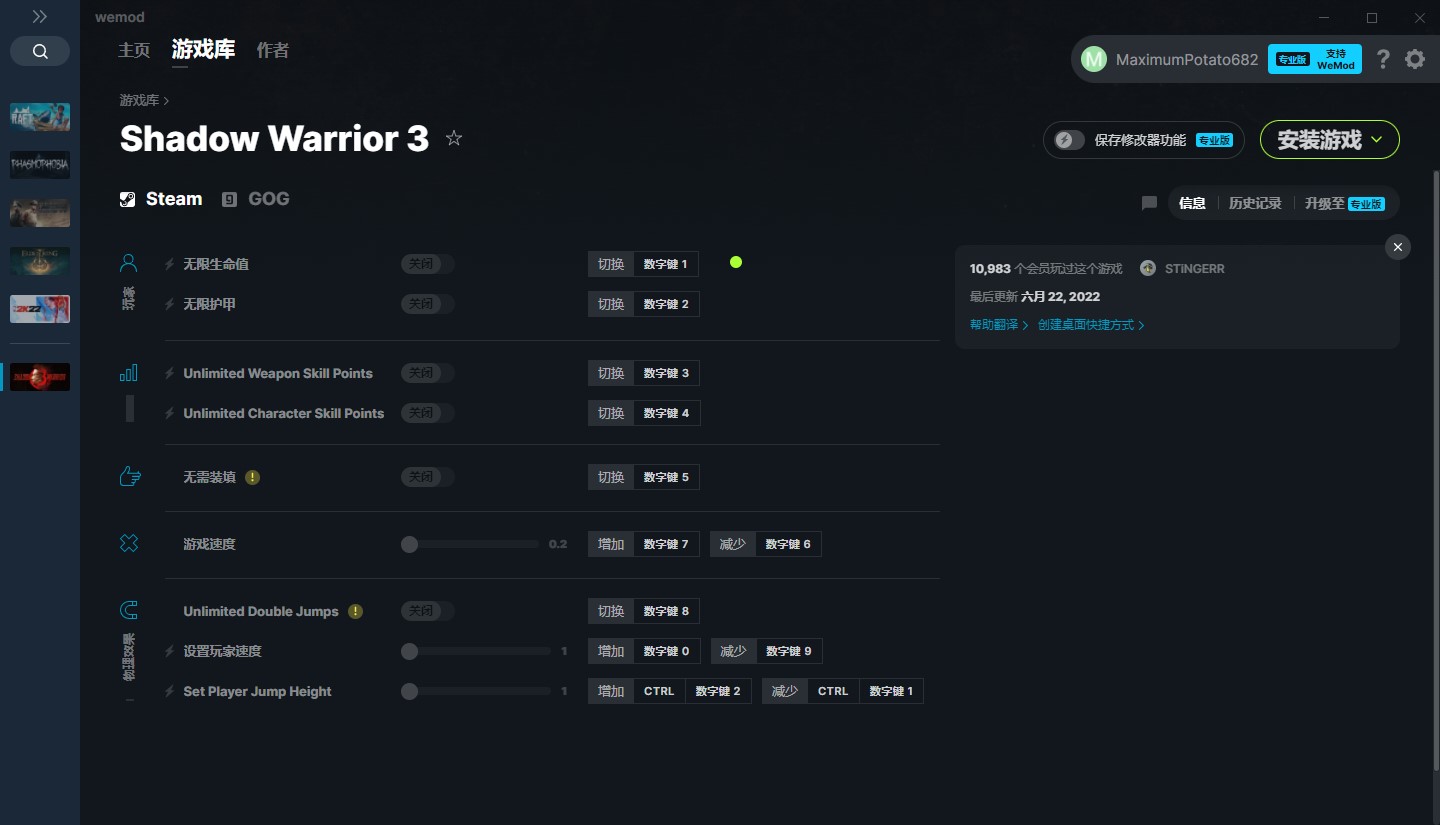The image size is (1440, 825).
Task: Toggle Unlimited Character Skill Points switch
Action: tap(427, 413)
